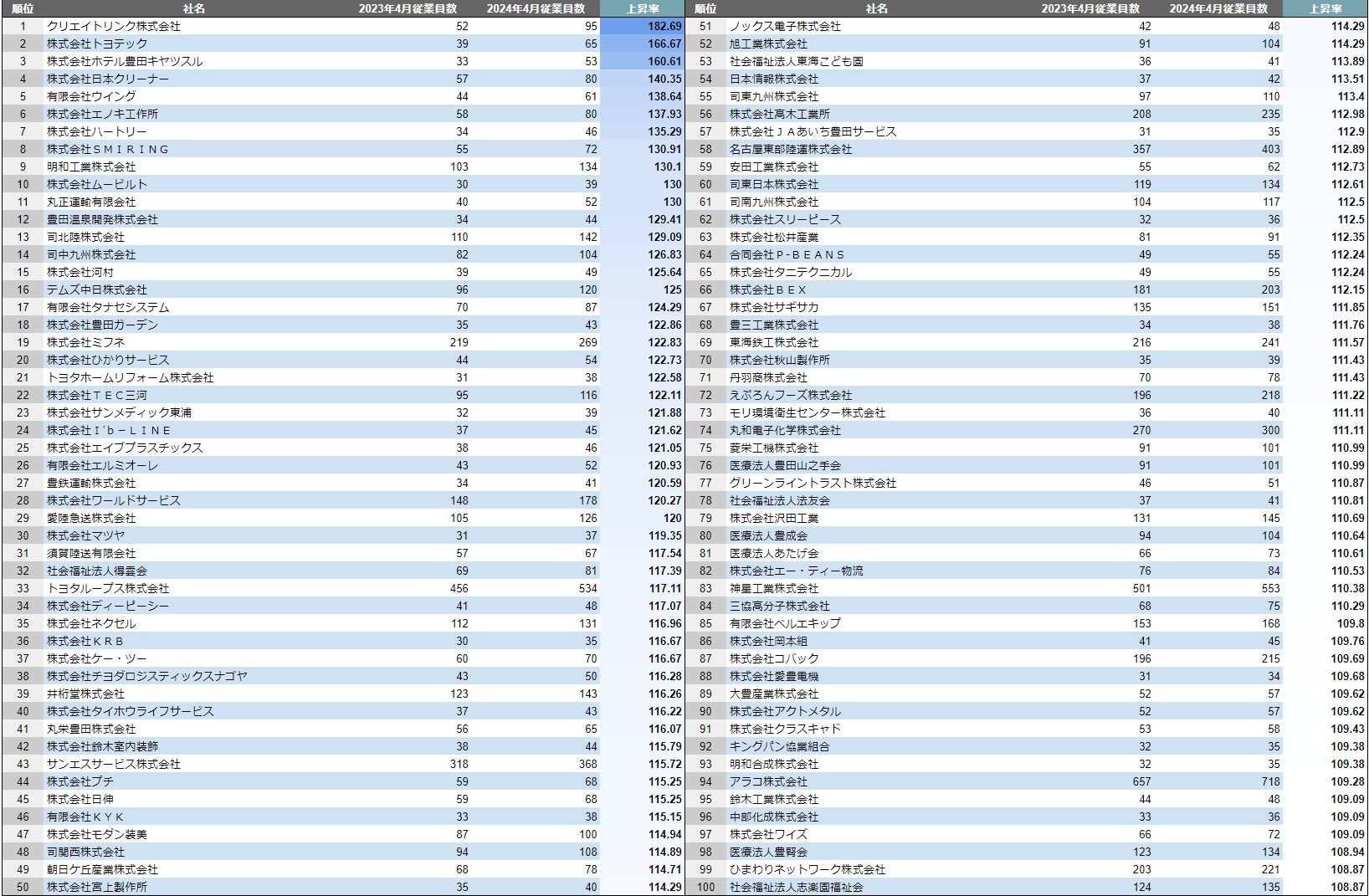
Task: Click 有限会社ベルエキップ in the table
Action: point(785,623)
